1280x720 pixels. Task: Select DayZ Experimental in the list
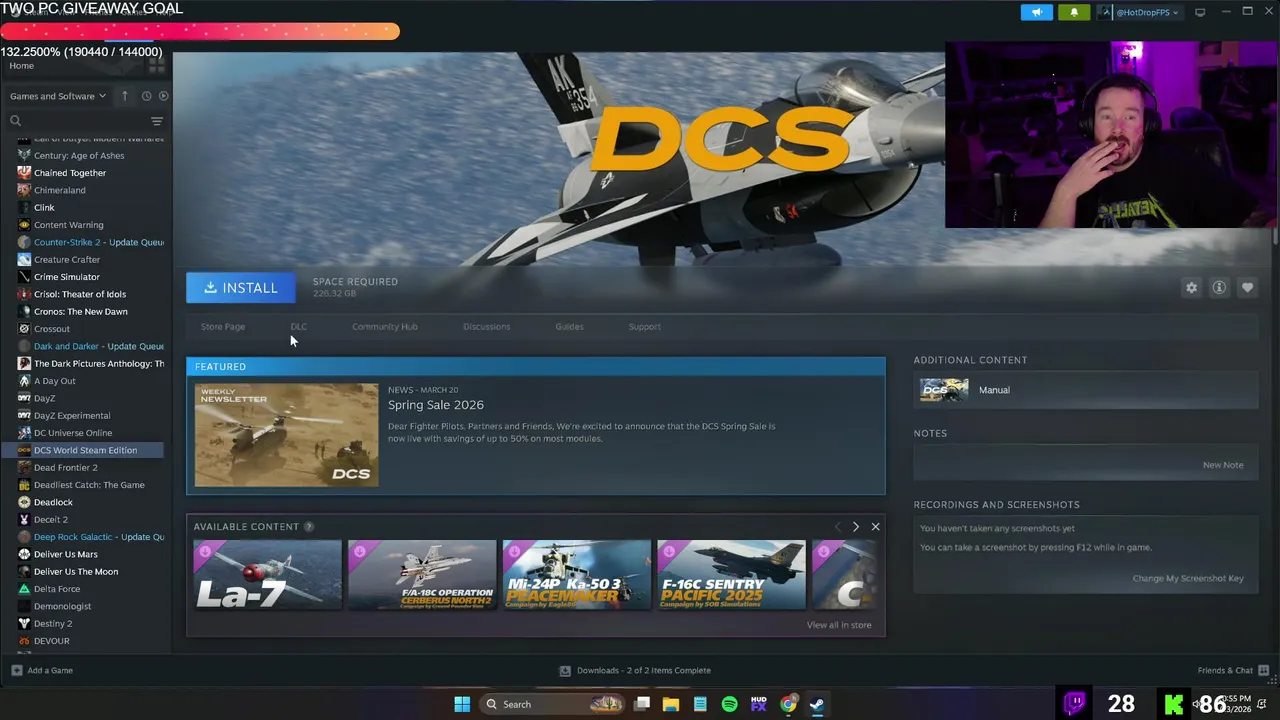(72, 415)
